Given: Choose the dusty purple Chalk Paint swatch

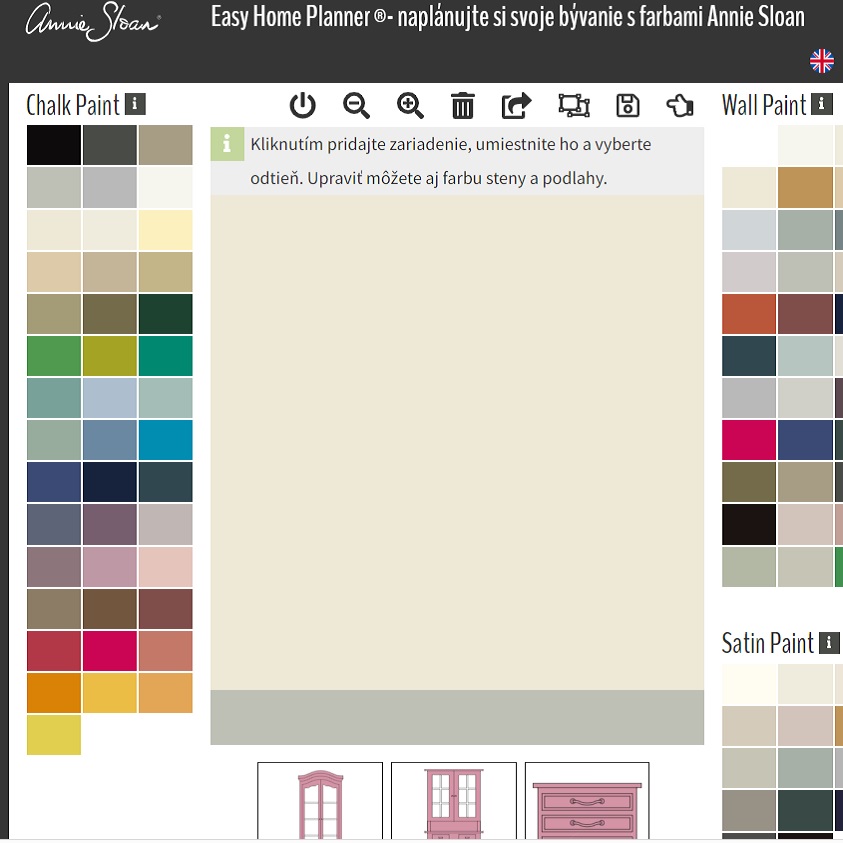Looking at the screenshot, I should tap(110, 524).
